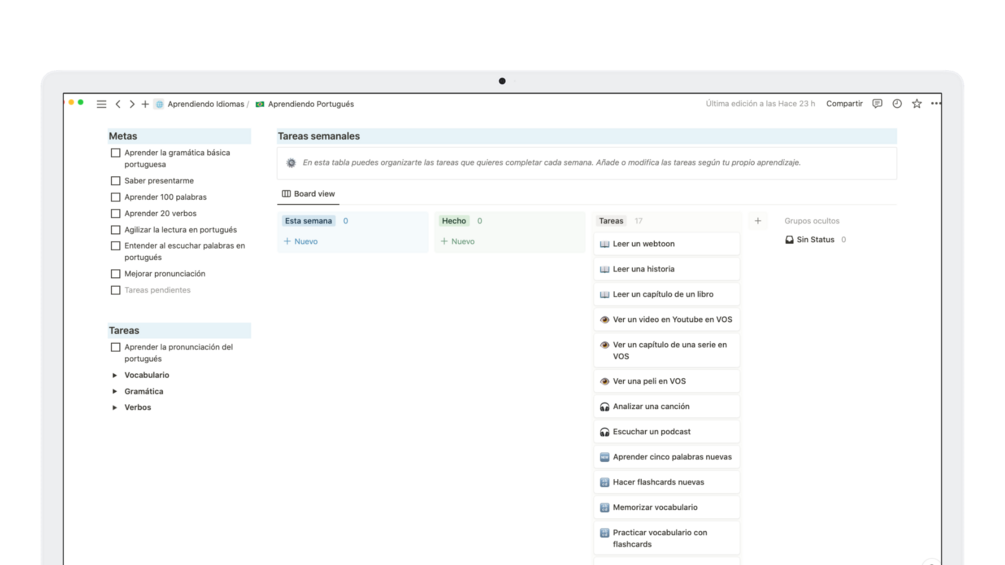Expand the Vocabulario toggle
This screenshot has width=1005, height=565.
tap(115, 375)
